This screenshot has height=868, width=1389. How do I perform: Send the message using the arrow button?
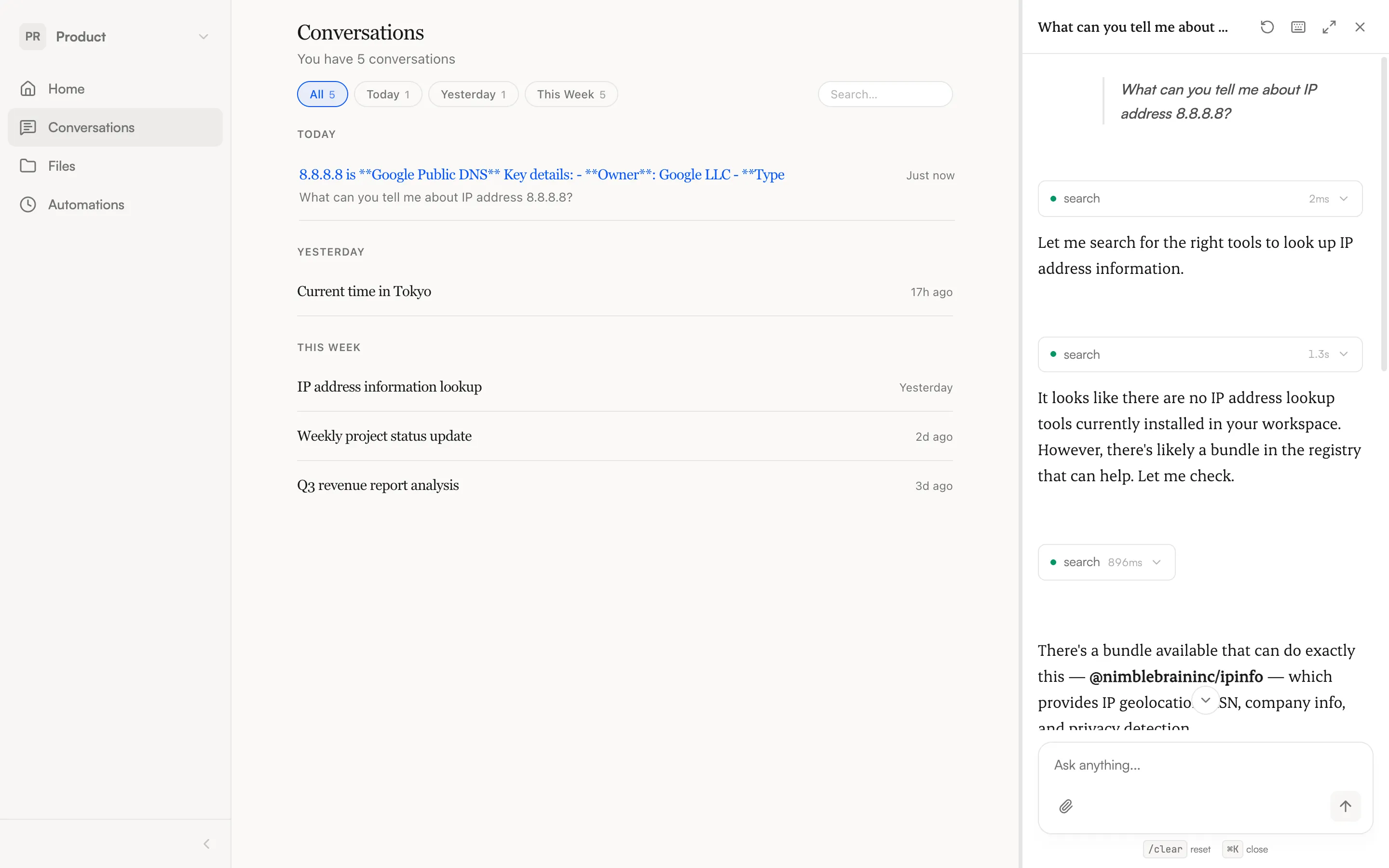(1345, 806)
